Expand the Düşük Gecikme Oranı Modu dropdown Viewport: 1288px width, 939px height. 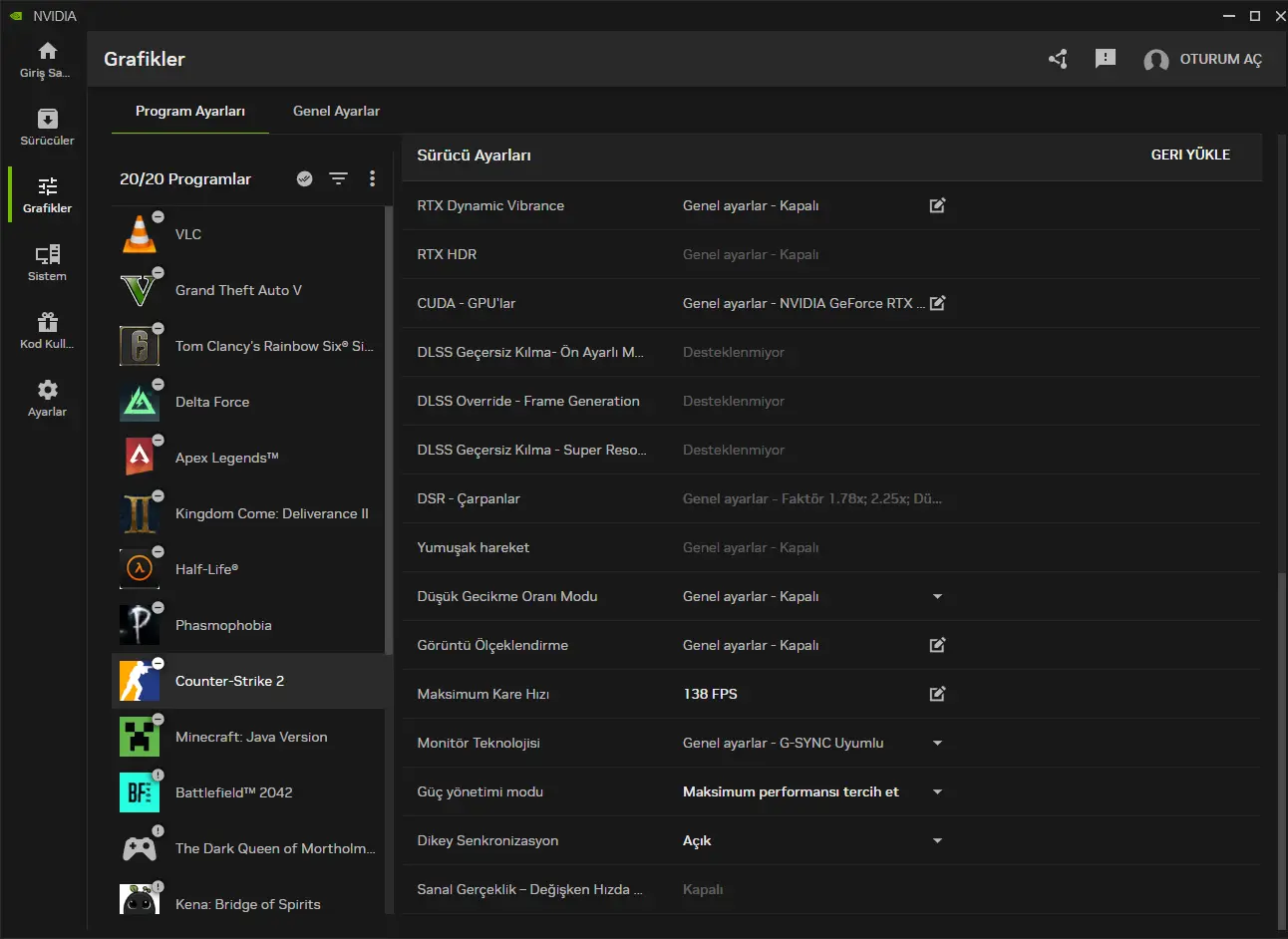[937, 596]
